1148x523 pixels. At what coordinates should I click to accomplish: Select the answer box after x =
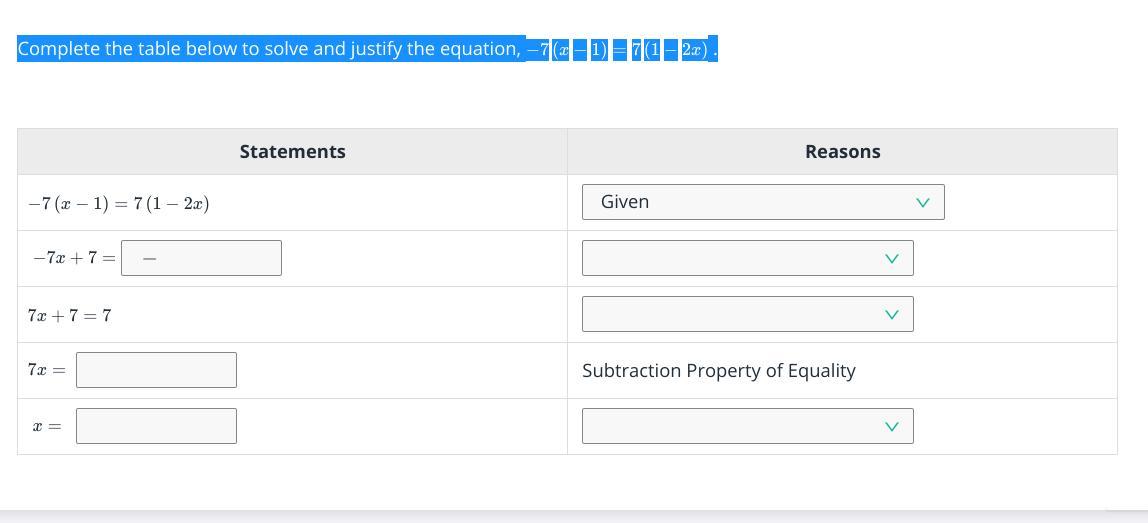coord(156,426)
